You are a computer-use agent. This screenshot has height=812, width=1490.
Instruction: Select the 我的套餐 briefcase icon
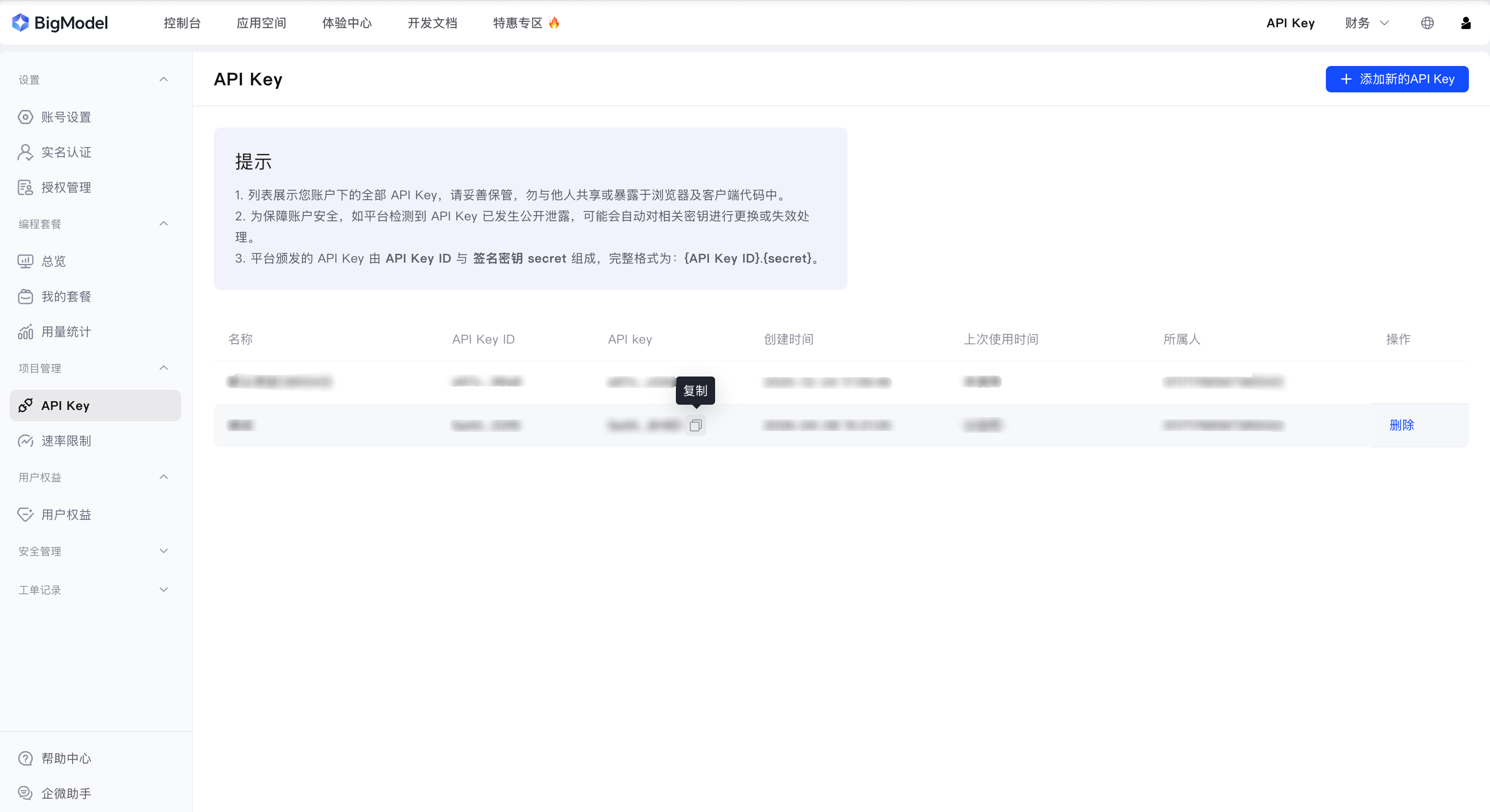[25, 296]
